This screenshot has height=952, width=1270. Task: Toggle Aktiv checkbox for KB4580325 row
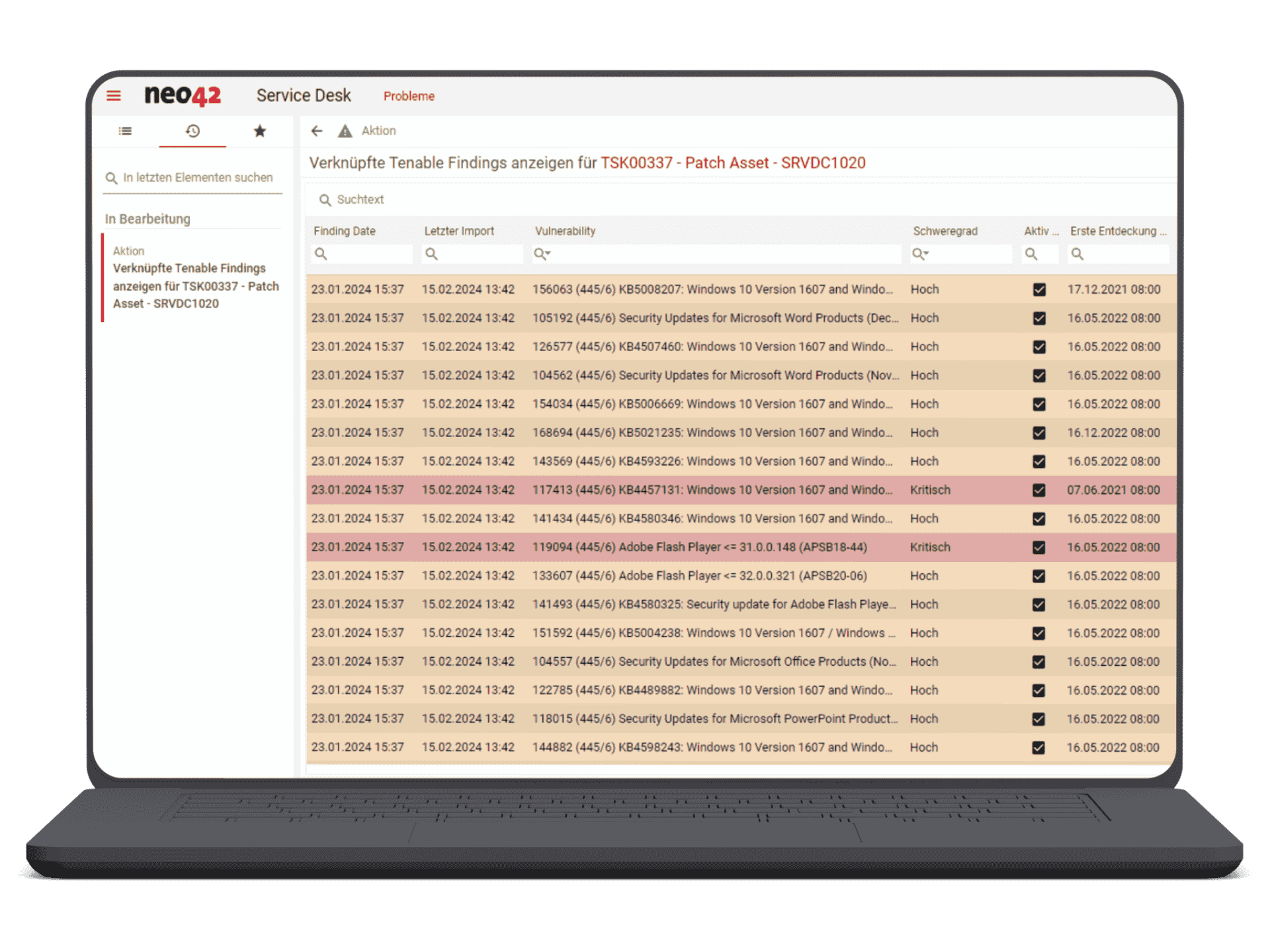(1039, 604)
